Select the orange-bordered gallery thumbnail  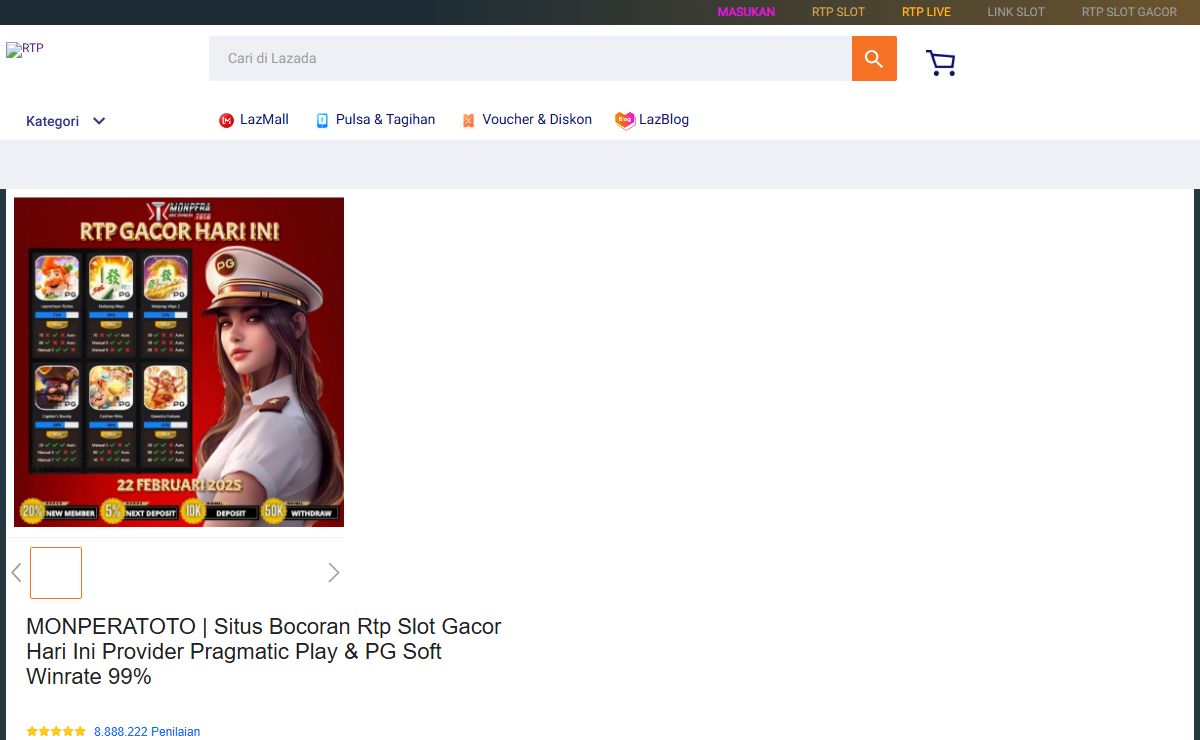pyautogui.click(x=56, y=573)
